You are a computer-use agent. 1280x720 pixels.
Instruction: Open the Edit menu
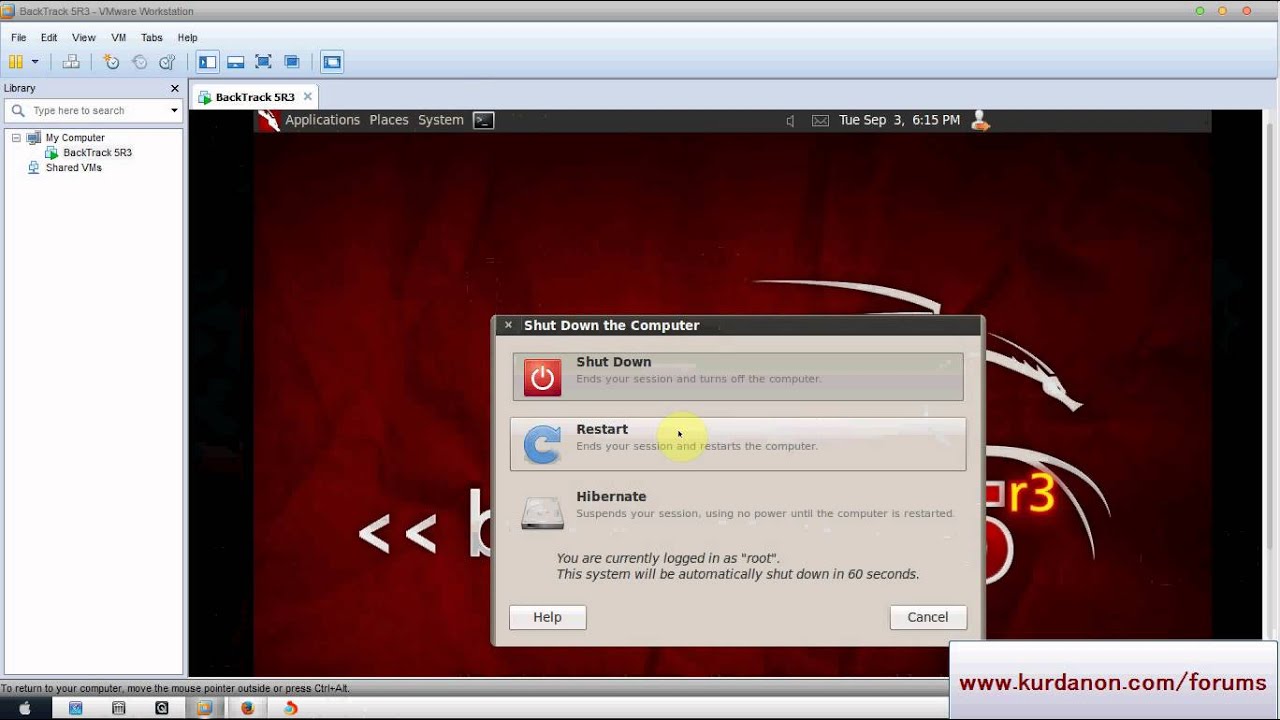point(49,38)
